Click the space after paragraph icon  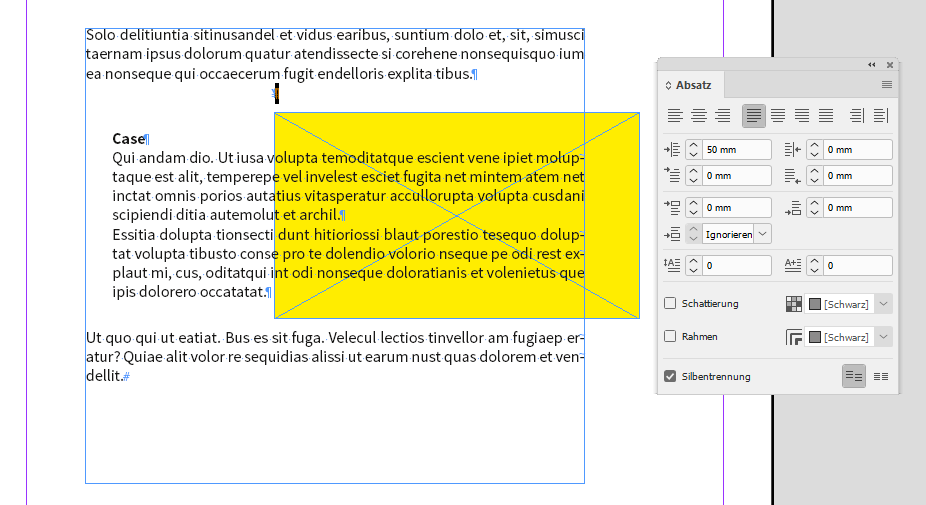793,207
